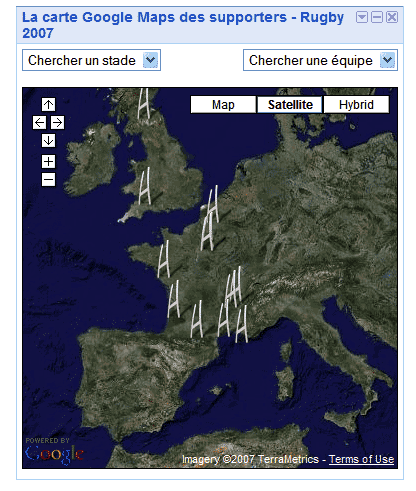This screenshot has height=491, width=416.
Task: Switch to Satellite view
Action: pyautogui.click(x=290, y=105)
